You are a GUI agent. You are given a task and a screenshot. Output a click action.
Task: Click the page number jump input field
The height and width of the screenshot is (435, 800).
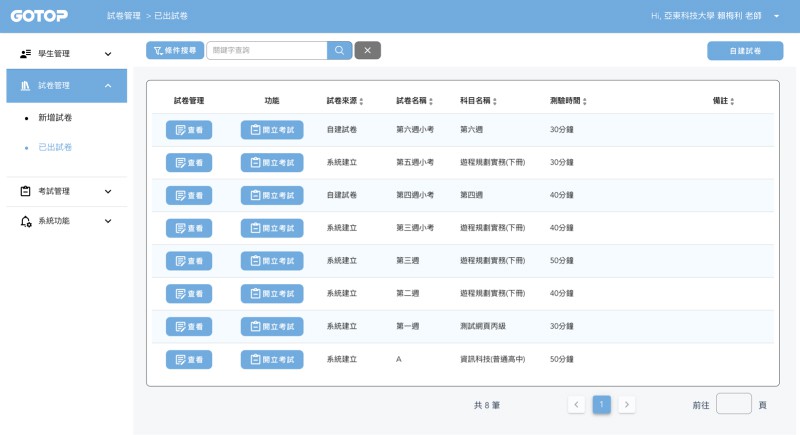(x=733, y=404)
